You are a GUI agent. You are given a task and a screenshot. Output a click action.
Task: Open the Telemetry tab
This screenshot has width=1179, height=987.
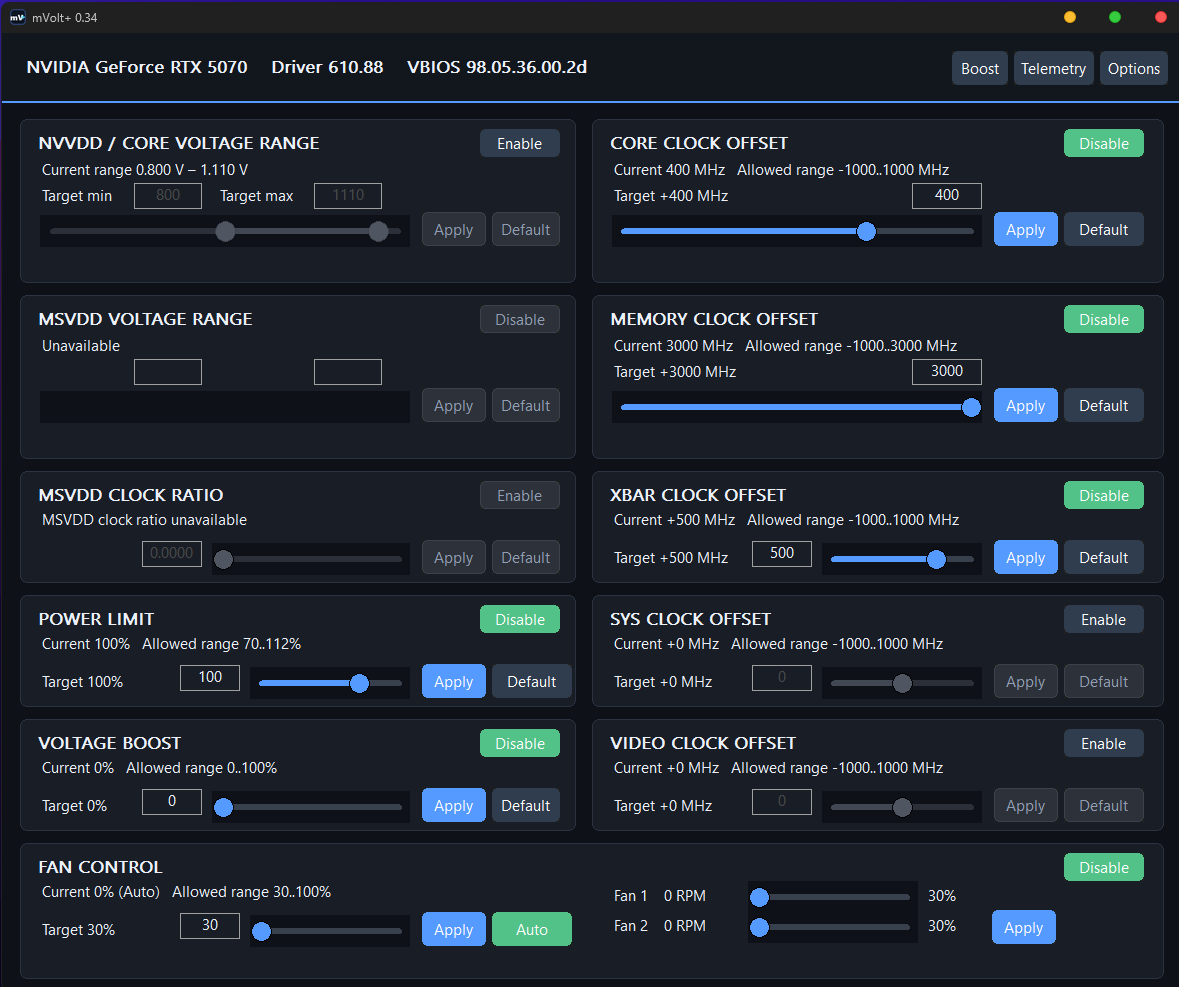click(1053, 68)
